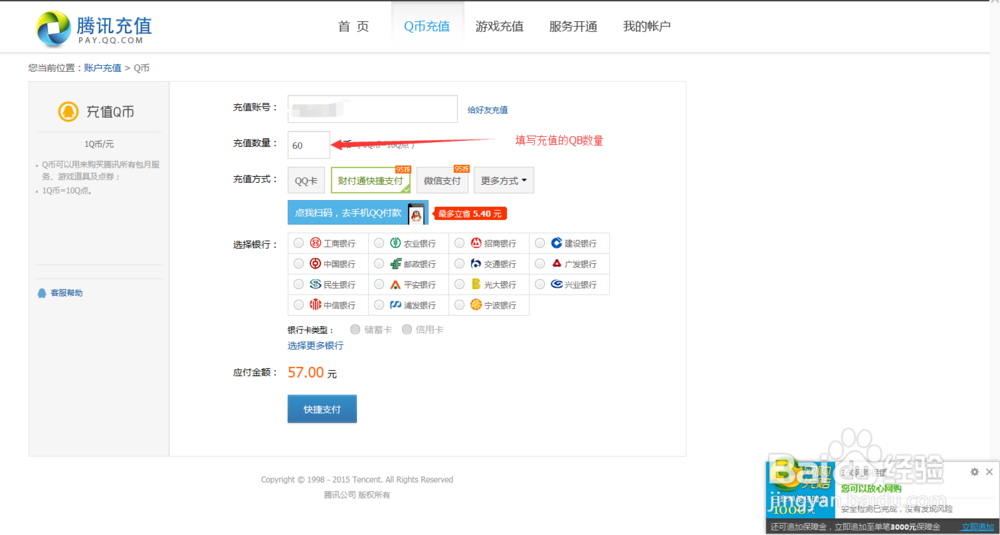Click the 中信银行 bank logo

coord(315,305)
